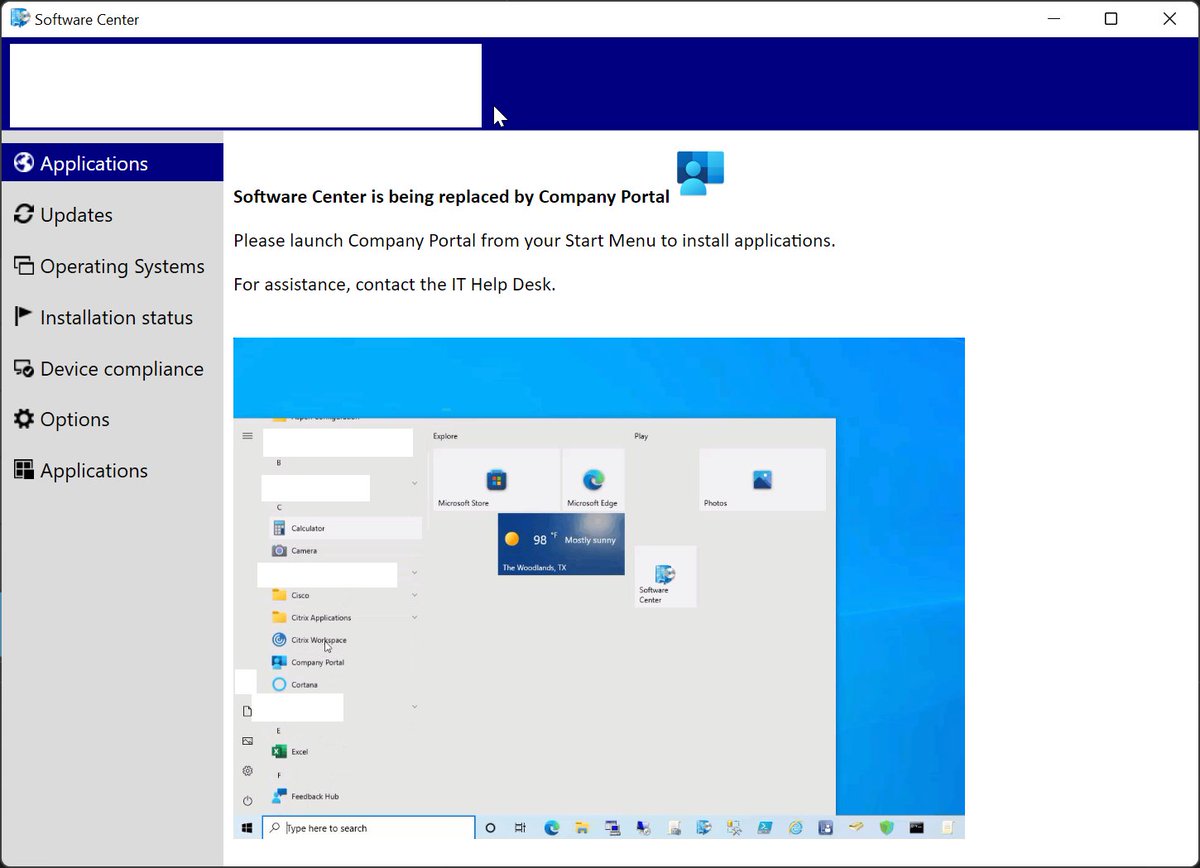Select the highlighted Applications tab with globe icon
Image resolution: width=1200 pixels, height=868 pixels.
click(x=112, y=163)
